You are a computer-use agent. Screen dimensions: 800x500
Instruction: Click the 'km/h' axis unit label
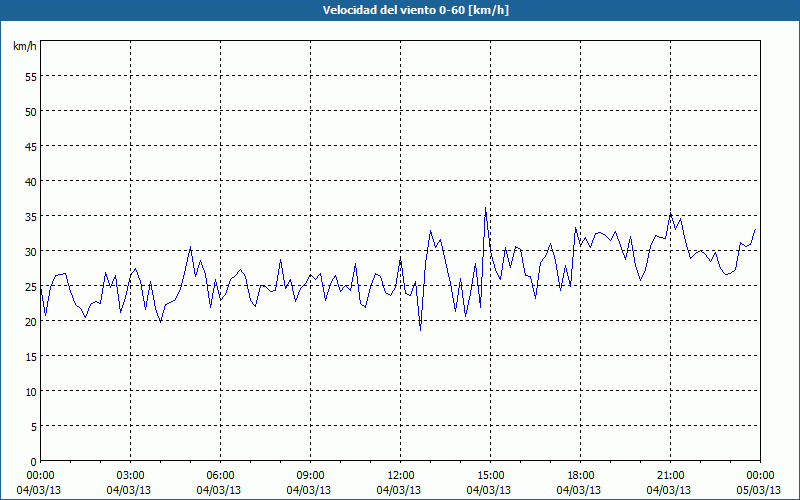point(25,46)
